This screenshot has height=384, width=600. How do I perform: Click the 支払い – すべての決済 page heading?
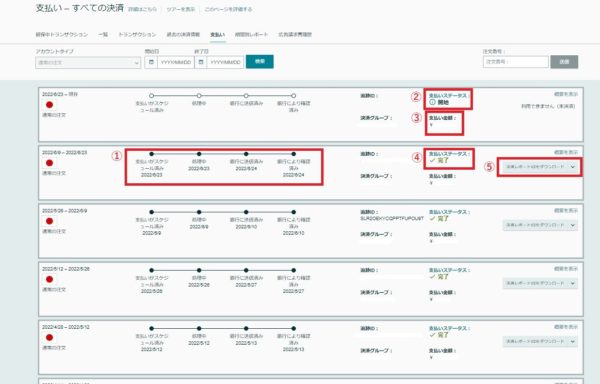pyautogui.click(x=80, y=8)
